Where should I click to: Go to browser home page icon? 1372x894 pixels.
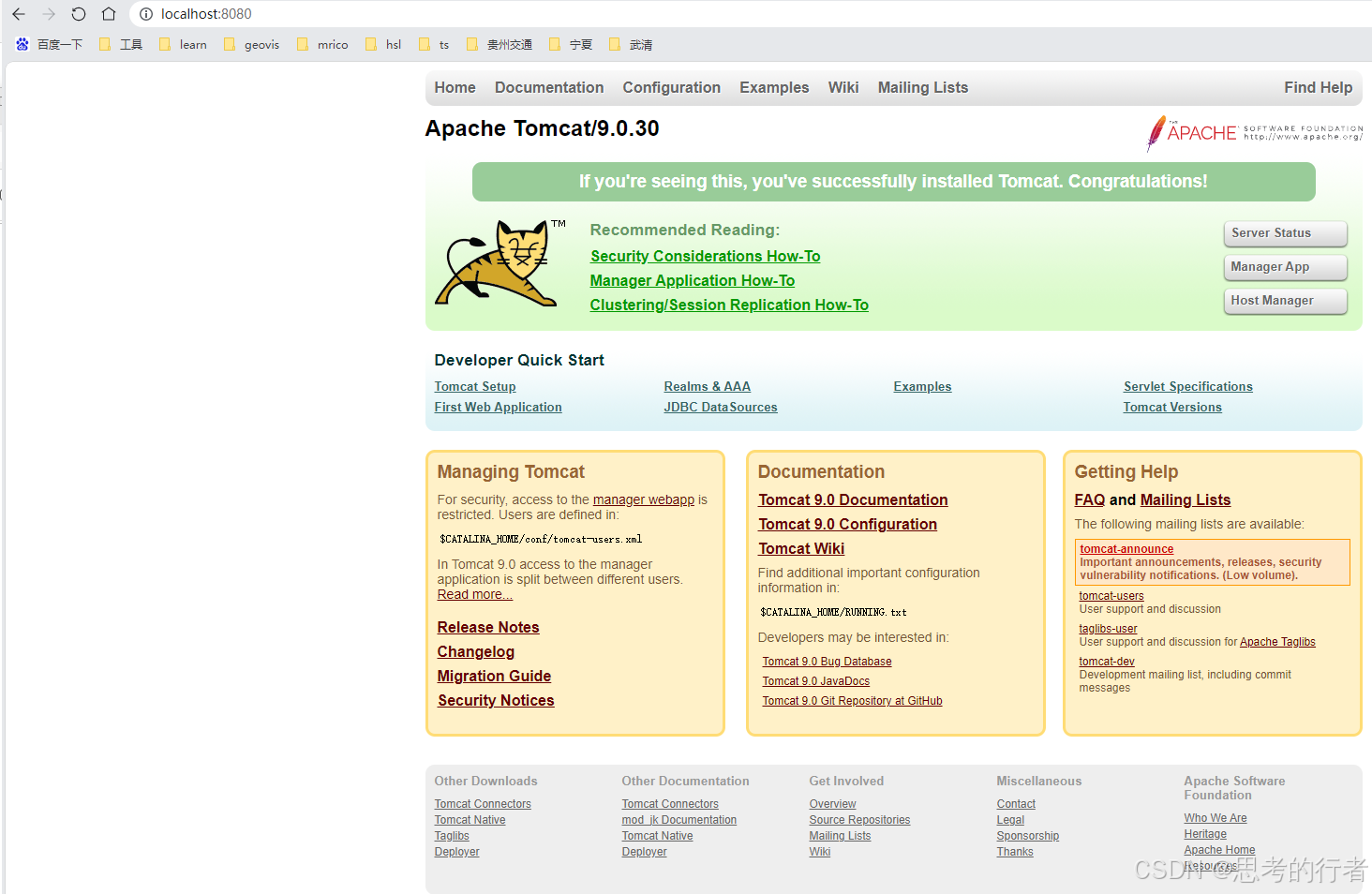(109, 14)
